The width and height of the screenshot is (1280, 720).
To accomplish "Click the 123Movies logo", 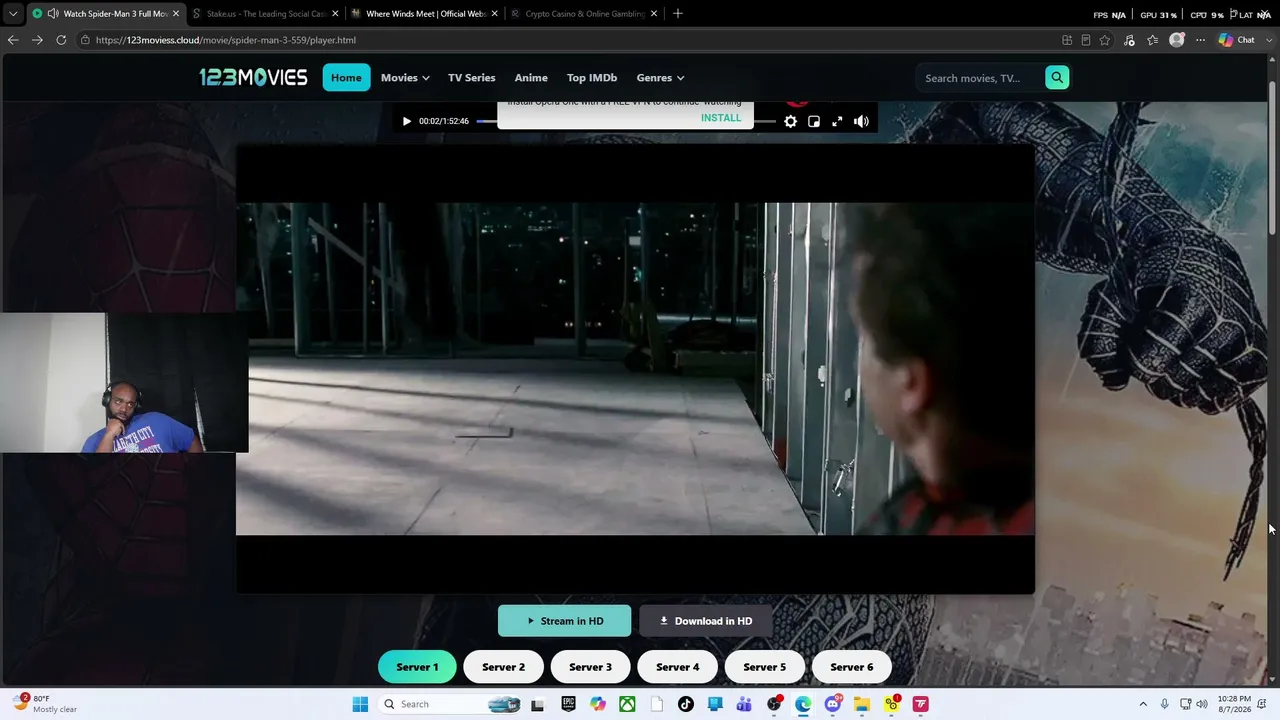I will click(253, 77).
